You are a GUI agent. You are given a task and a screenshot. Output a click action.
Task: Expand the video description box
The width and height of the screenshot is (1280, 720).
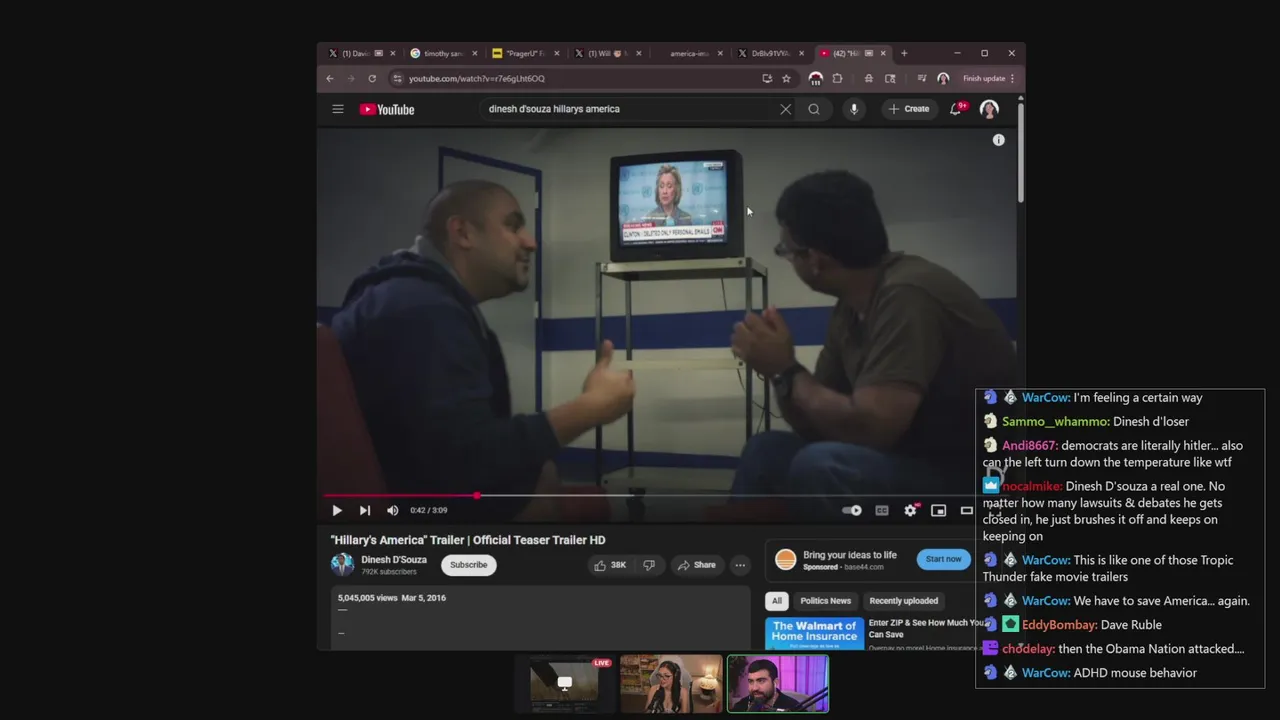click(x=540, y=617)
